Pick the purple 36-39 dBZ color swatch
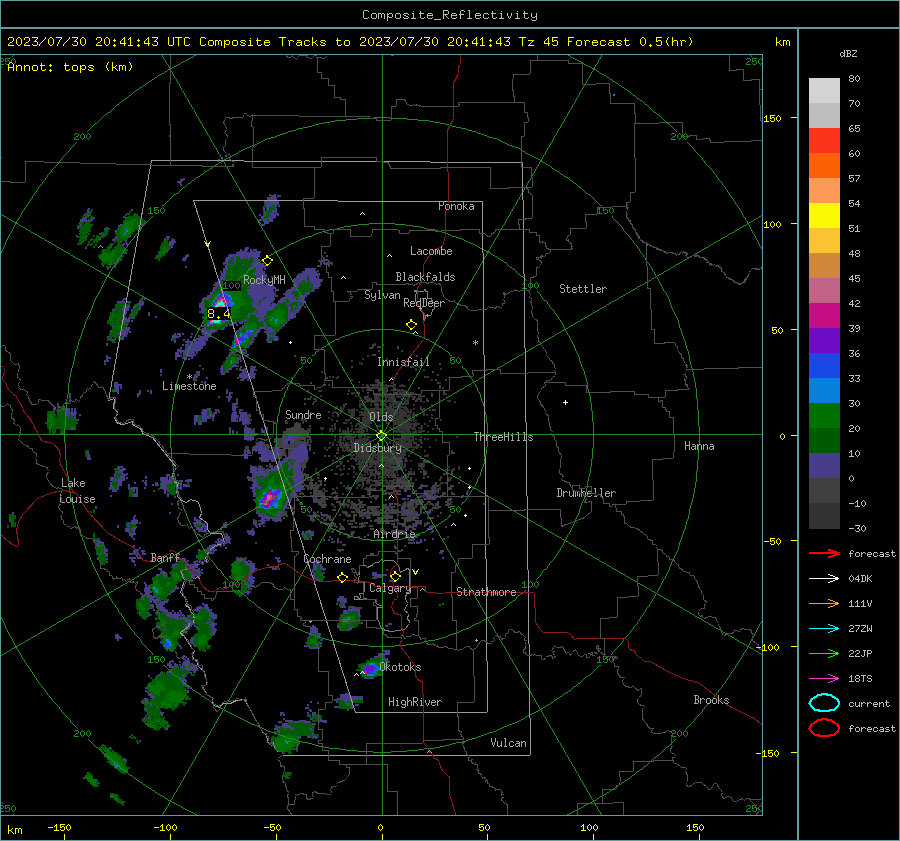The height and width of the screenshot is (841, 900). (824, 341)
